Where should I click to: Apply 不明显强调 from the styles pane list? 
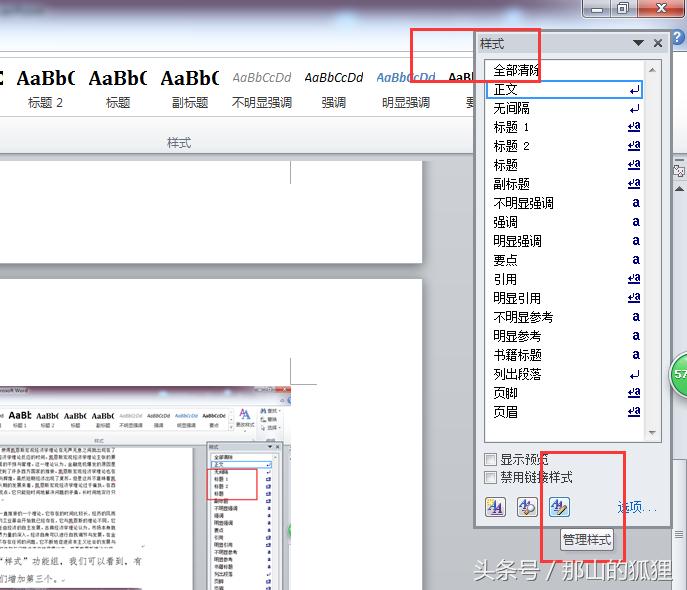click(564, 203)
